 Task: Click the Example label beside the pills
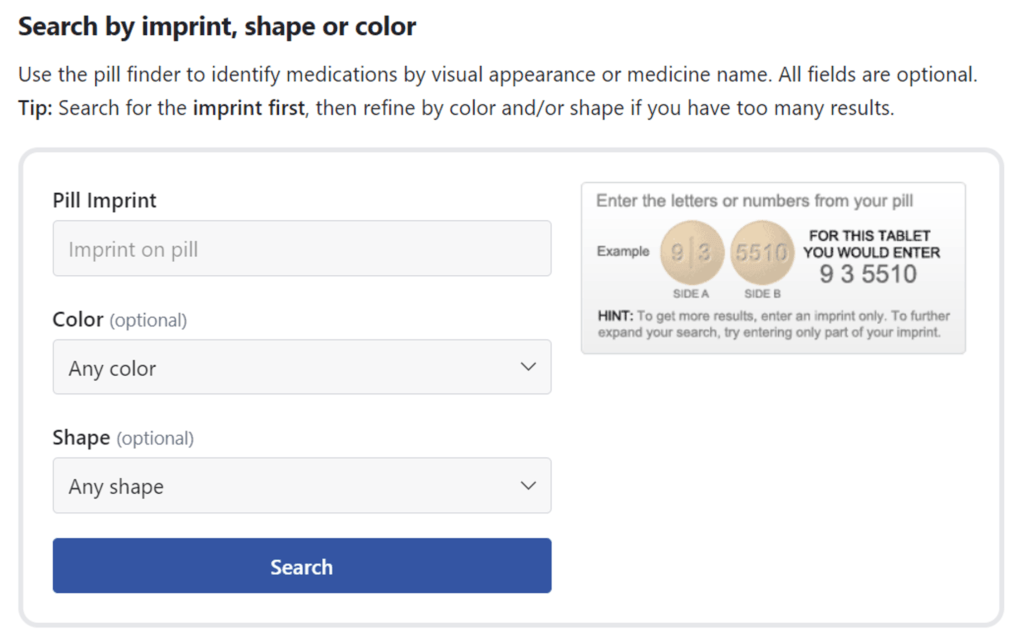tap(623, 252)
